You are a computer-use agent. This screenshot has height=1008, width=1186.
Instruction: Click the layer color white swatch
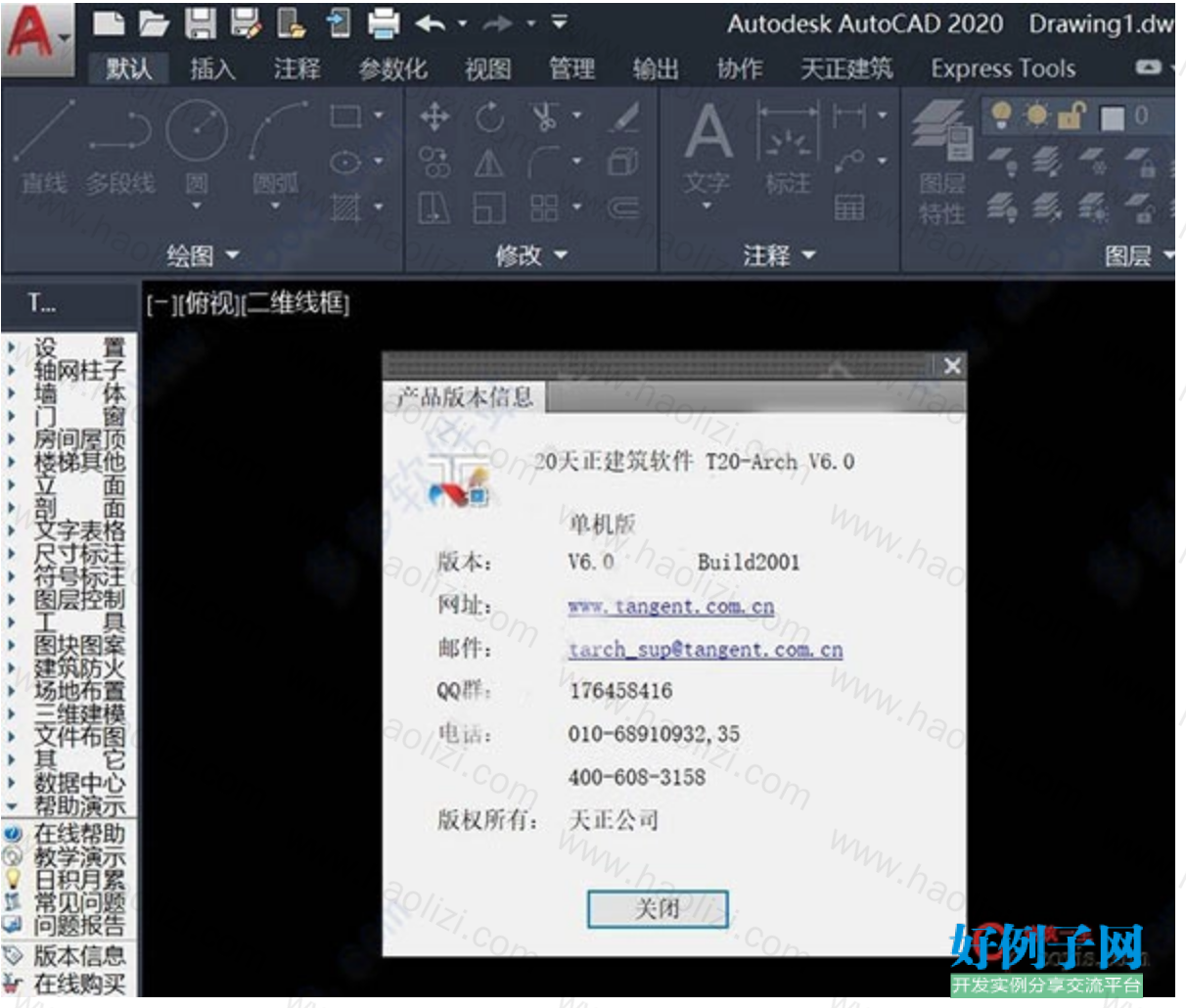pos(1113,117)
